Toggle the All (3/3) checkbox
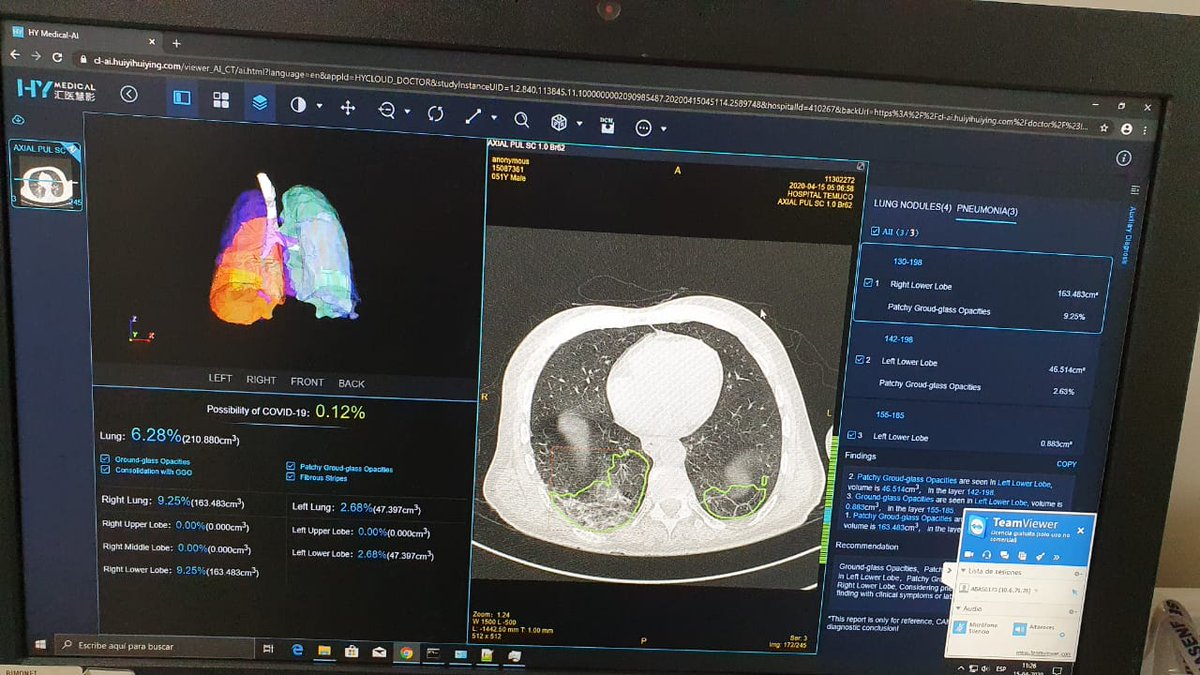Image resolution: width=1200 pixels, height=675 pixels. pos(876,231)
